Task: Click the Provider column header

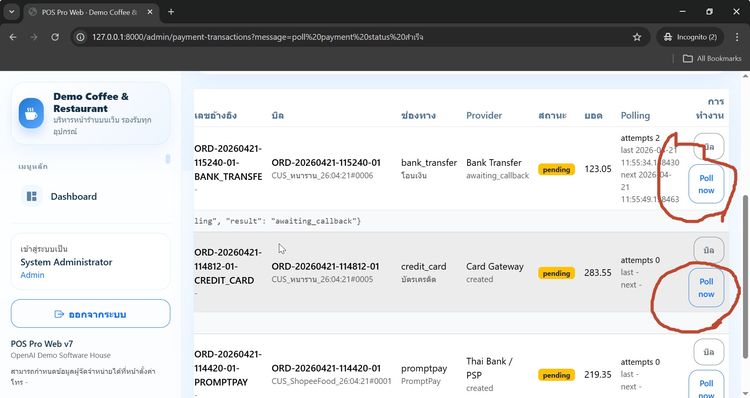Action: pos(484,115)
